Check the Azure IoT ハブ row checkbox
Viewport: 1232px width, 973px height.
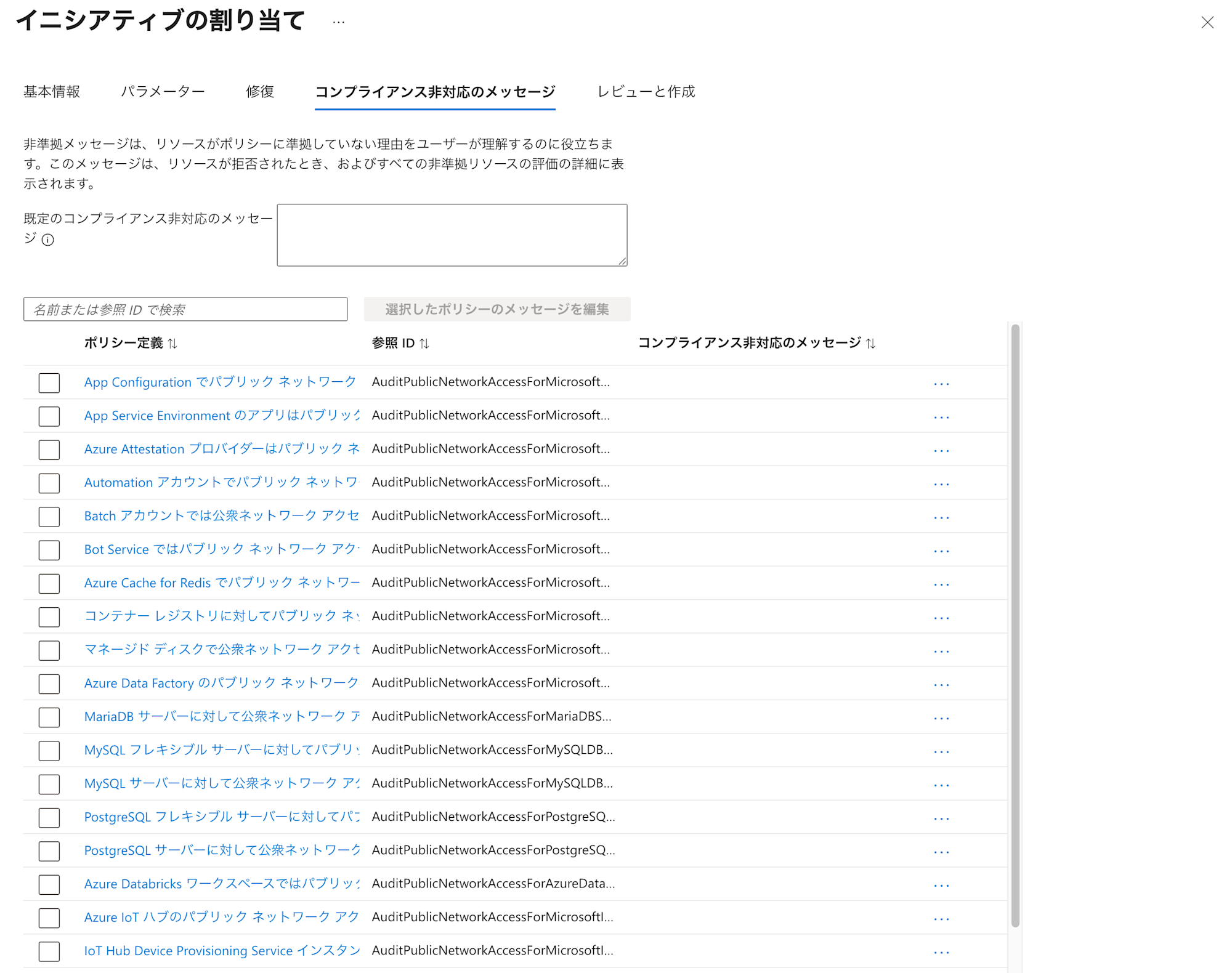point(49,918)
